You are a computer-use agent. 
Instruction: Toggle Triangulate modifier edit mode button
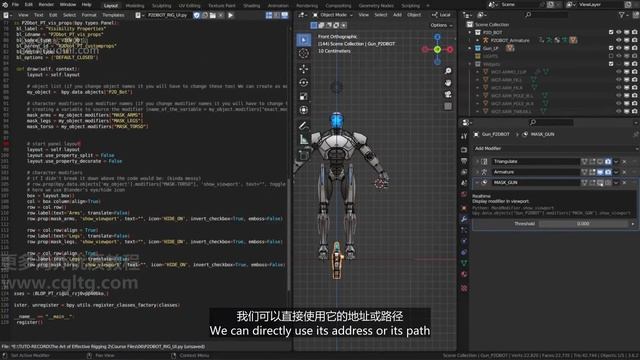coord(592,162)
